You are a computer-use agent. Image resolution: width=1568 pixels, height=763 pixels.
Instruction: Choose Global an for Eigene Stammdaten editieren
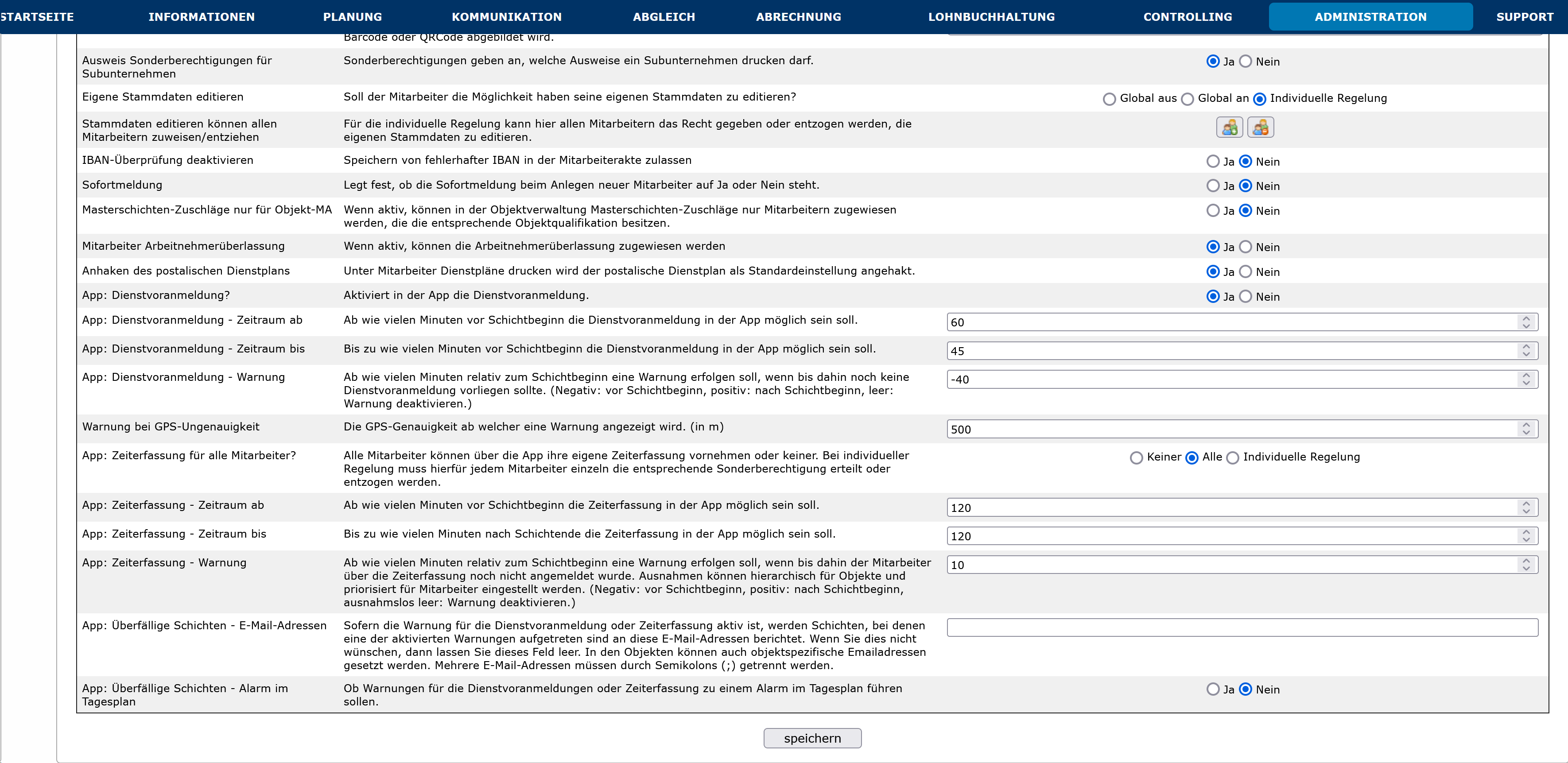(x=1187, y=99)
